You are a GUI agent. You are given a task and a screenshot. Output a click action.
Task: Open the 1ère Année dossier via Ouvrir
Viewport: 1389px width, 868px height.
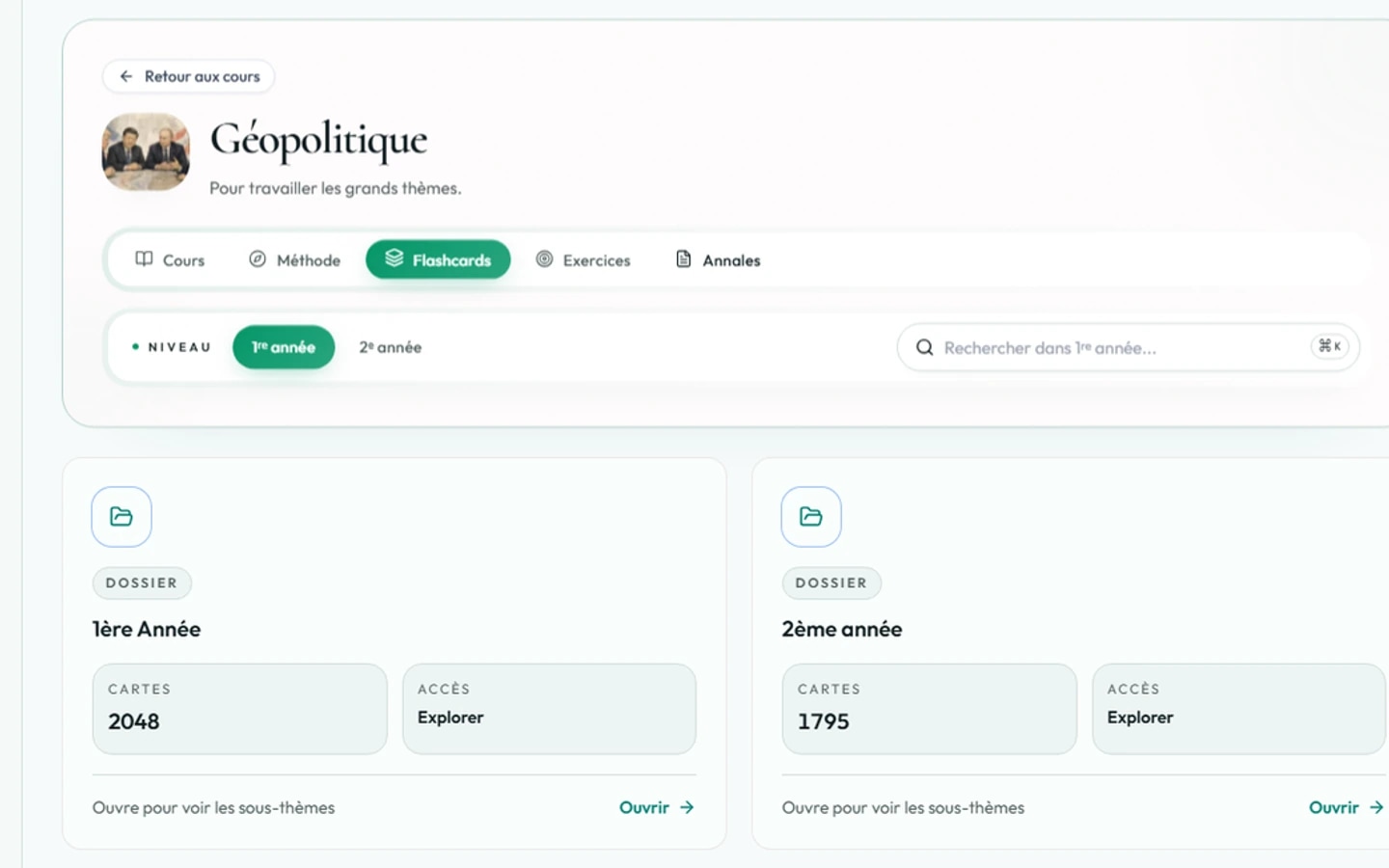pos(657,807)
